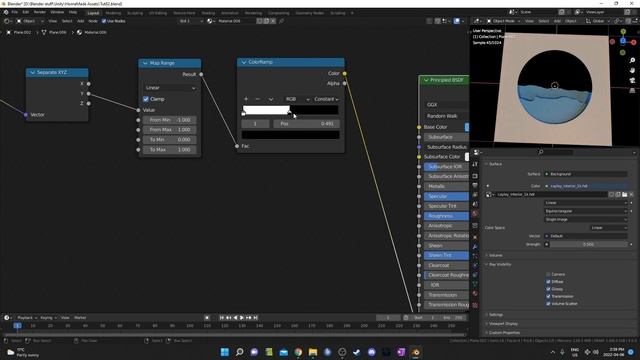Jump to timeline end button
This screenshot has width=640, height=360.
tap(256, 318)
